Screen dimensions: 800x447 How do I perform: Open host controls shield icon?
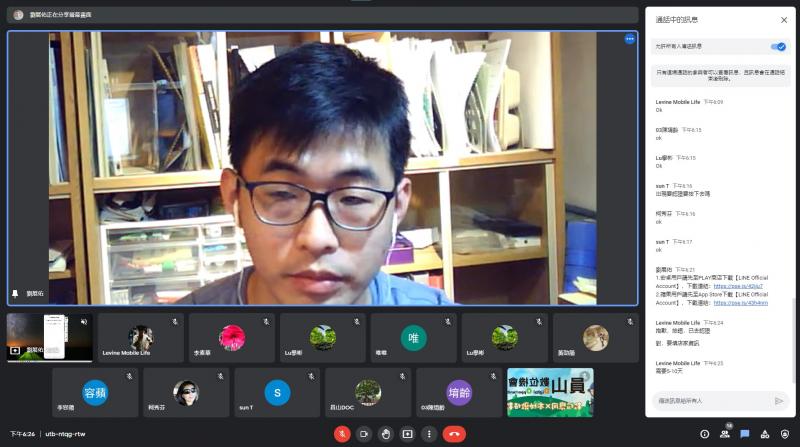click(x=785, y=434)
